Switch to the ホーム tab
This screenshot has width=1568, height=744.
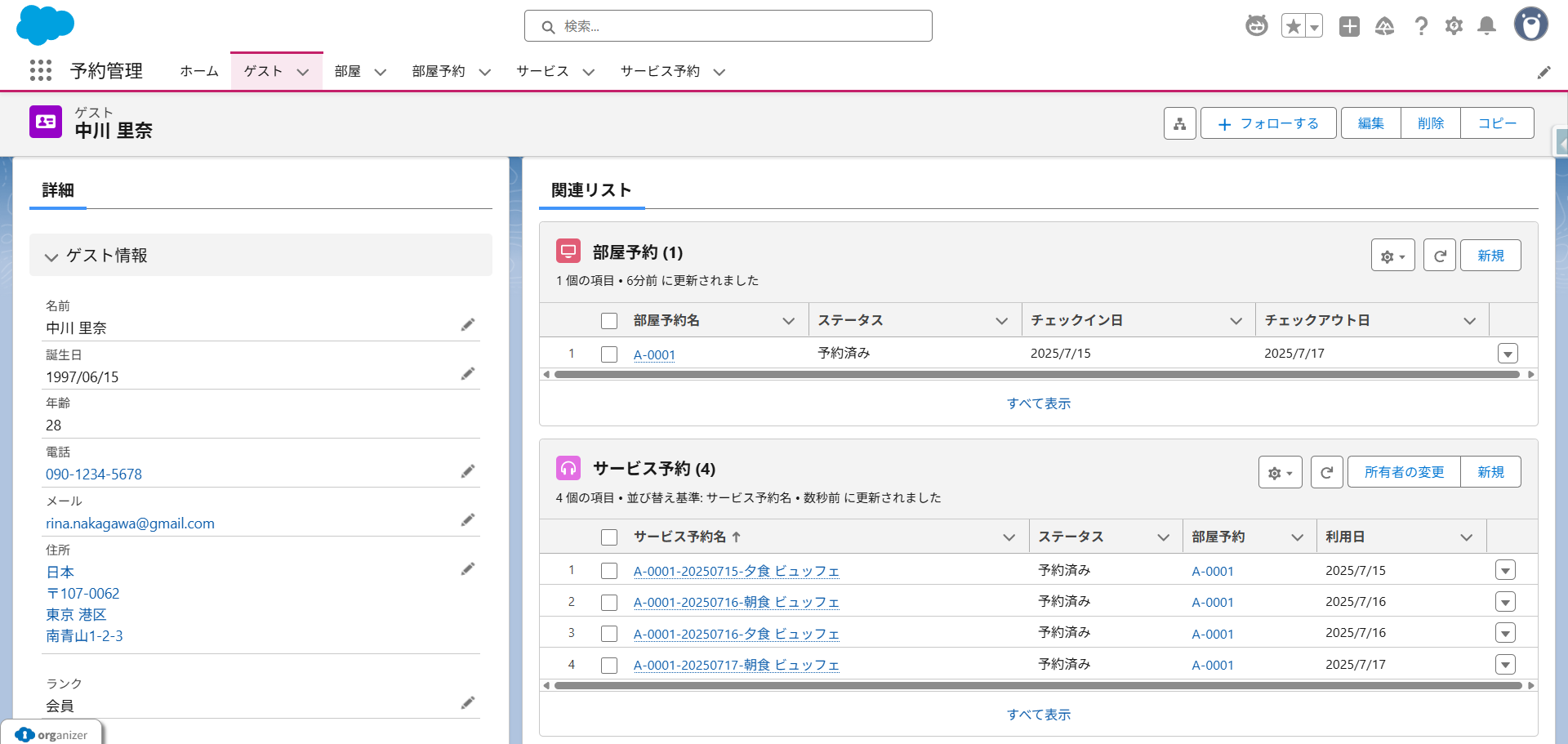[x=198, y=71]
